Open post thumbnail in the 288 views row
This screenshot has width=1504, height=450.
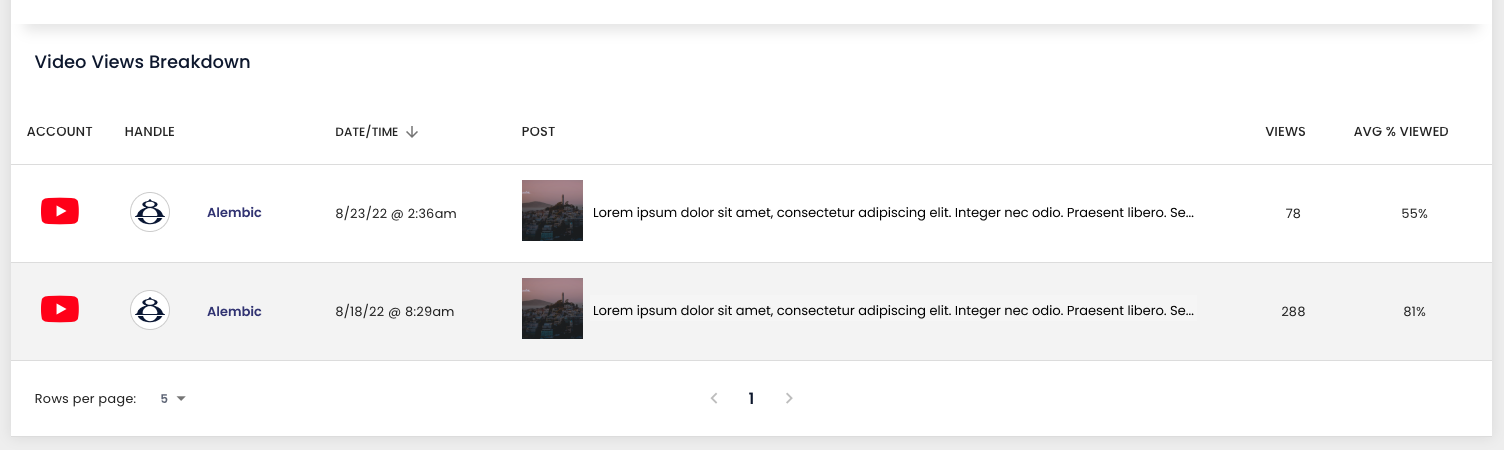point(552,308)
